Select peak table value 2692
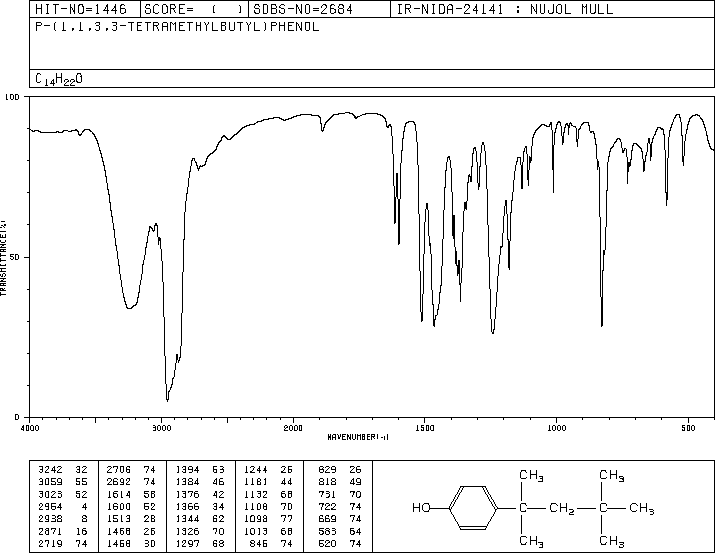Screen dimensions: 715x553 coord(119,482)
